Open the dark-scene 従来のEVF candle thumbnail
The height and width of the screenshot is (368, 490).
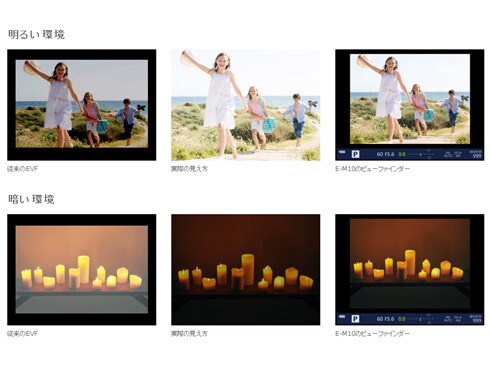tap(82, 270)
